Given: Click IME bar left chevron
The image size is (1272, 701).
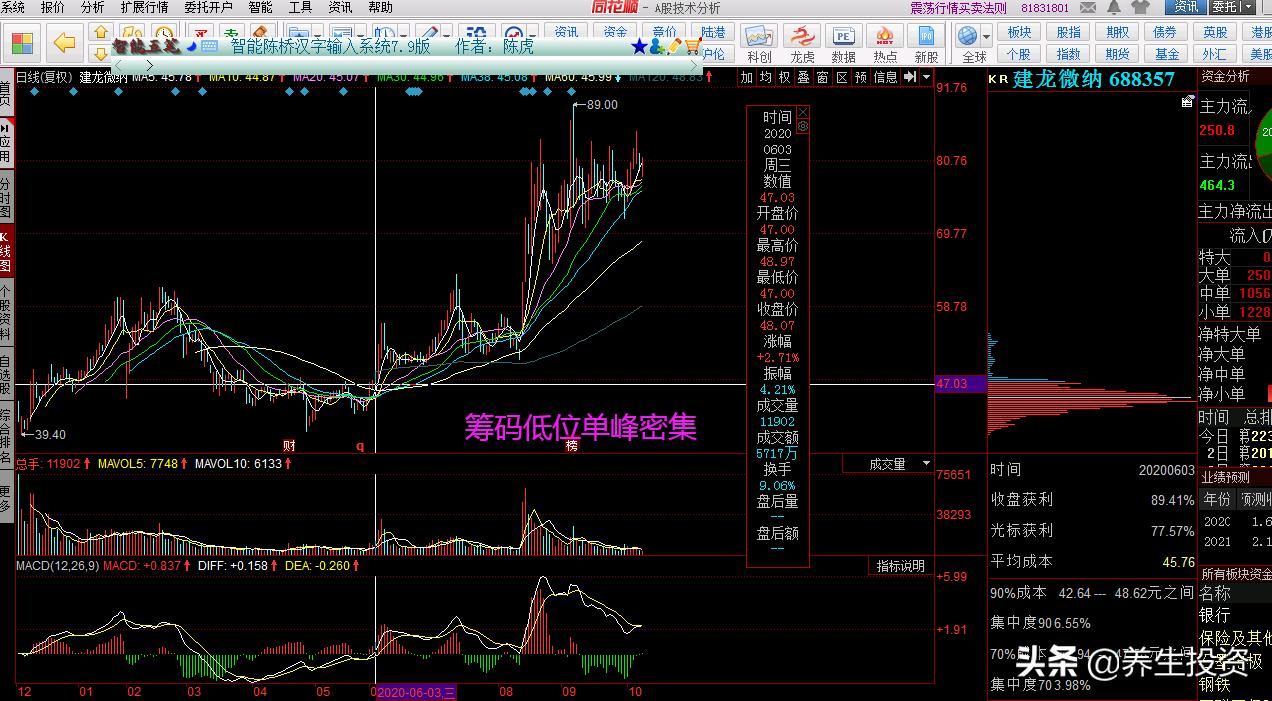Looking at the screenshot, I should pos(117,66).
